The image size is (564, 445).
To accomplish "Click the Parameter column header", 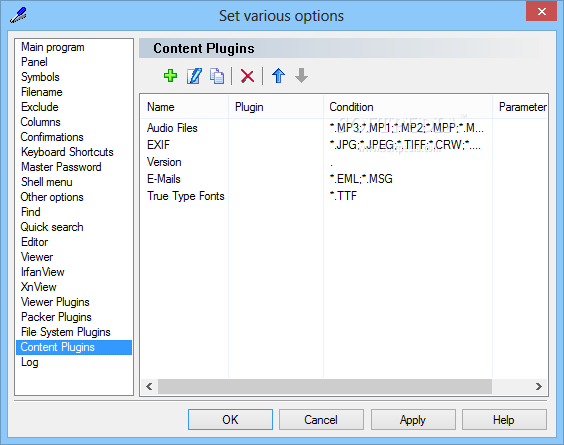I will pos(520,107).
